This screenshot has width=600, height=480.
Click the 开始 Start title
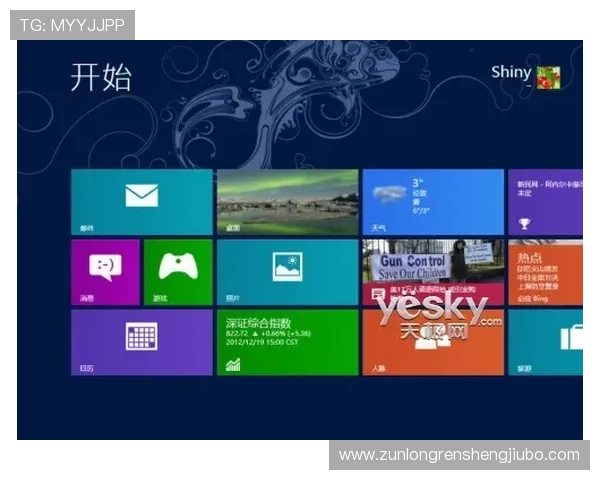click(x=101, y=78)
